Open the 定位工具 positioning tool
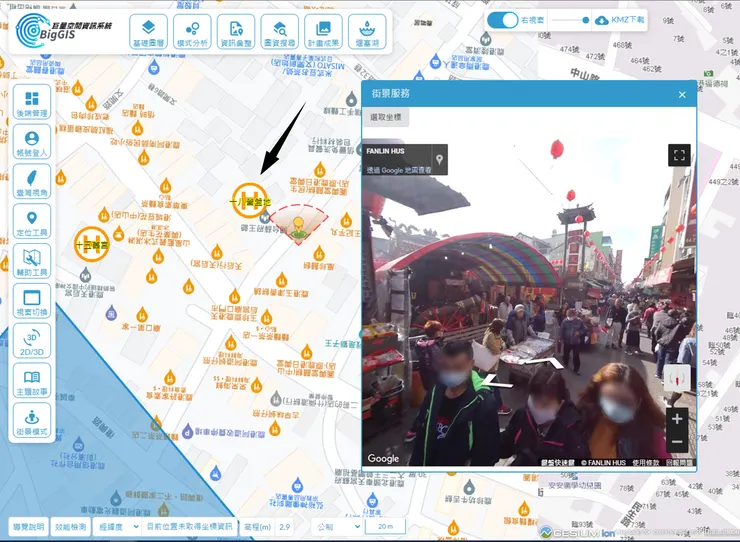Screen dimensions: 740x542 (32, 221)
